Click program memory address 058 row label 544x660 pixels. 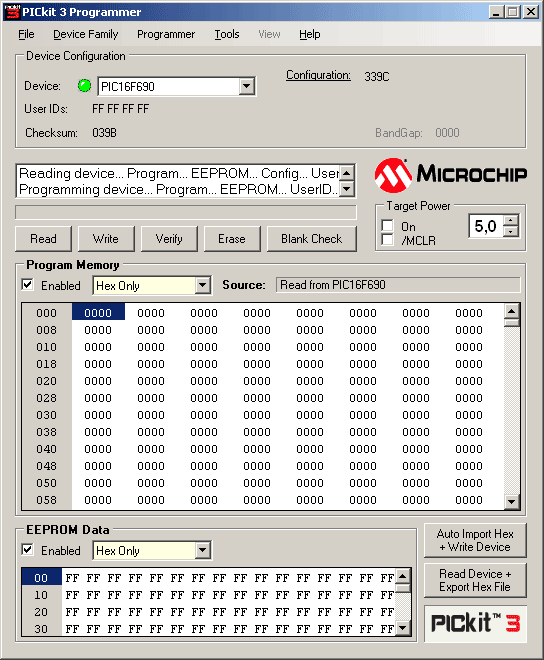pos(46,500)
